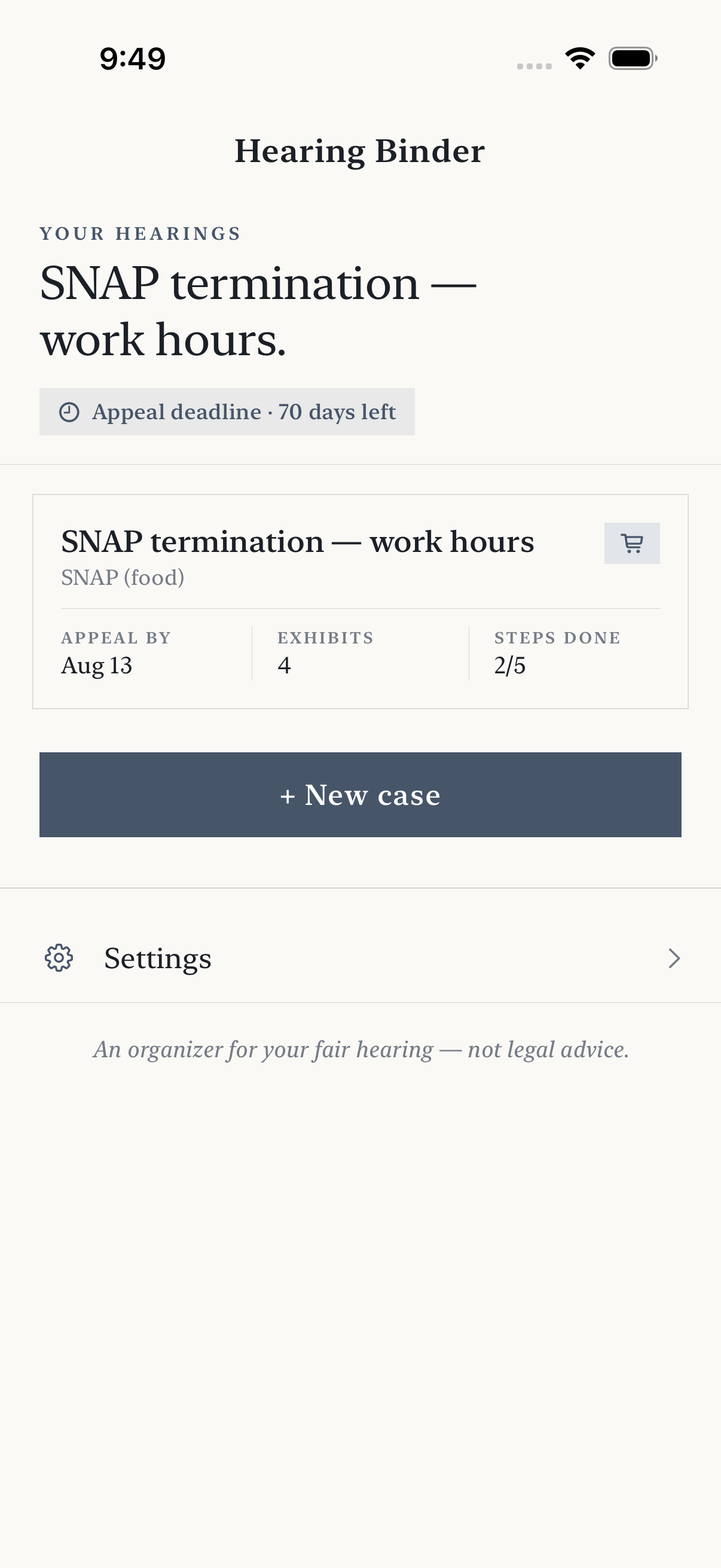Click the clock icon in the deadline badge

click(x=69, y=412)
